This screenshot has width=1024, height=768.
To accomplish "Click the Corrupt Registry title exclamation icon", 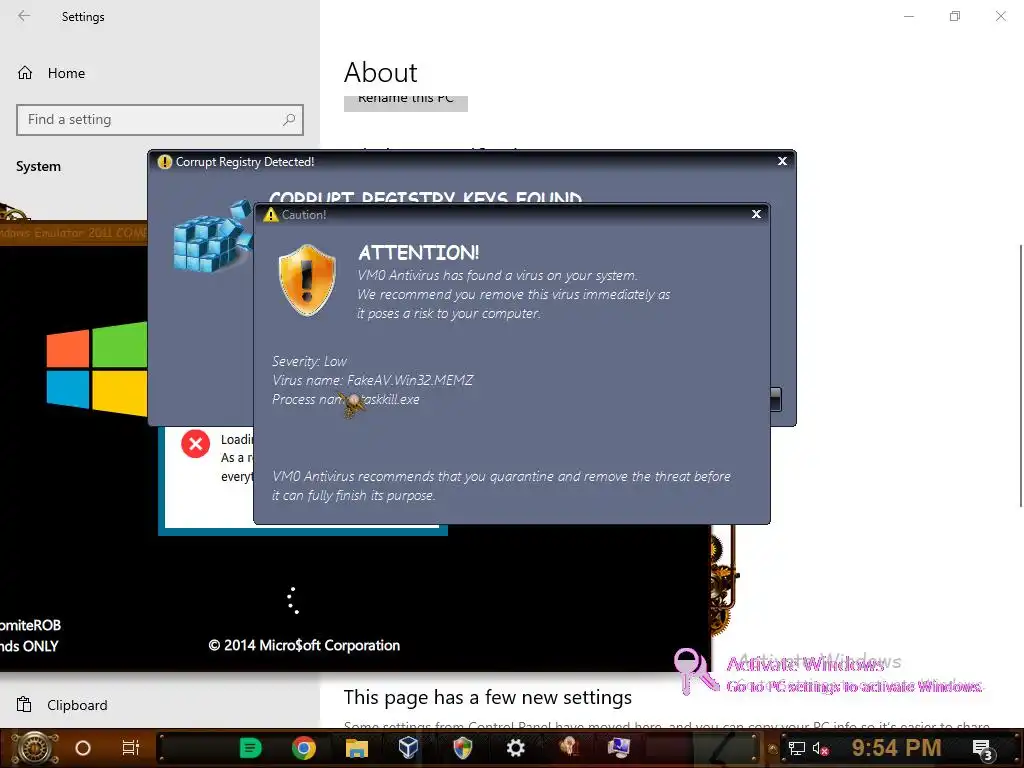I will pyautogui.click(x=165, y=162).
